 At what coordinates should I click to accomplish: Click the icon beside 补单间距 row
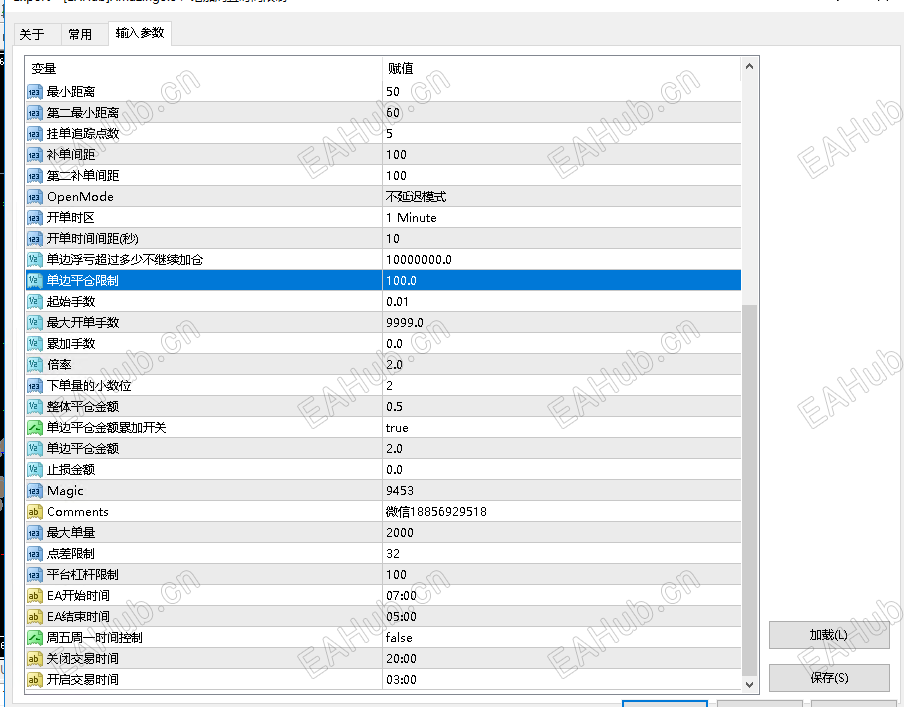tap(35, 155)
